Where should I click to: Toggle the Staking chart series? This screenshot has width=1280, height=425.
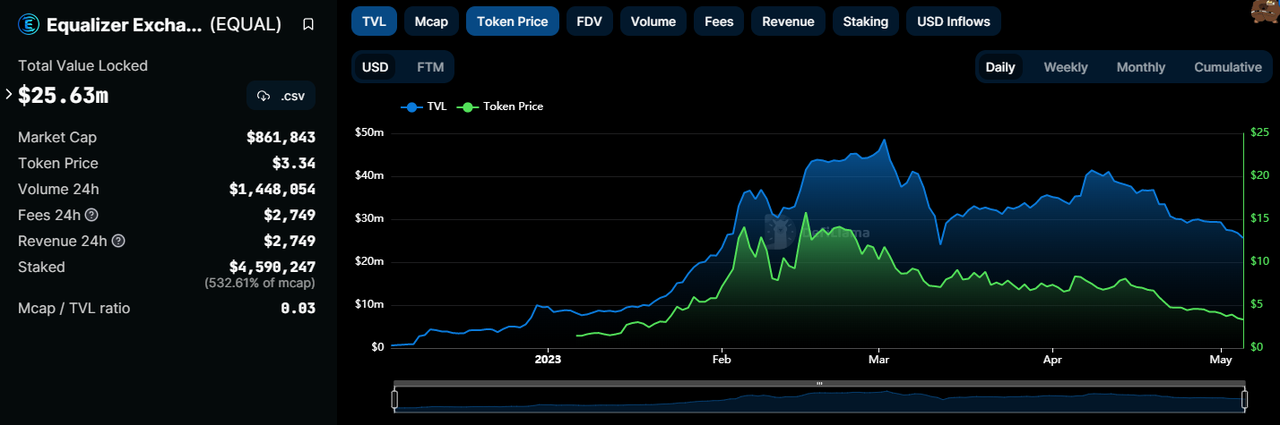point(865,21)
